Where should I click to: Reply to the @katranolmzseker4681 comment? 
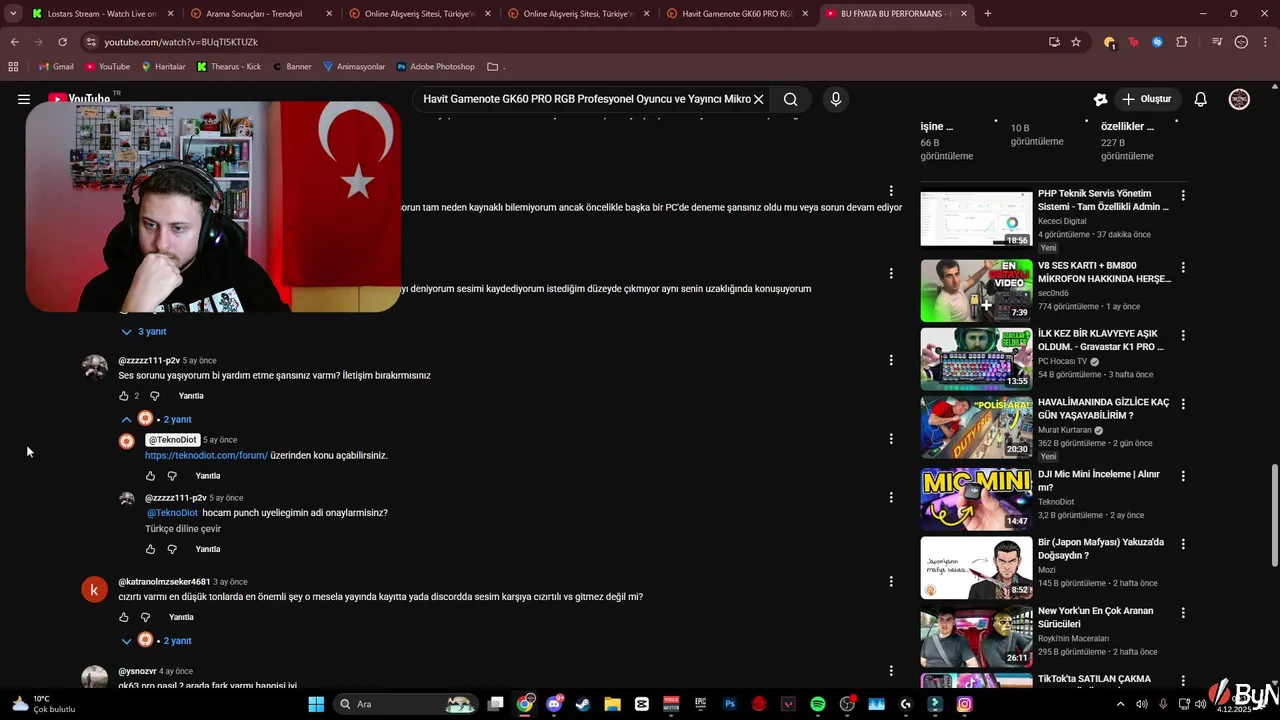[181, 617]
